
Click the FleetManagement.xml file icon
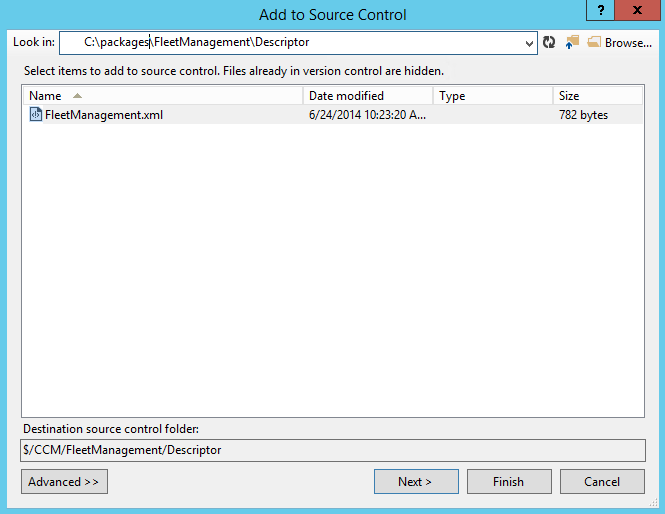[x=36, y=115]
